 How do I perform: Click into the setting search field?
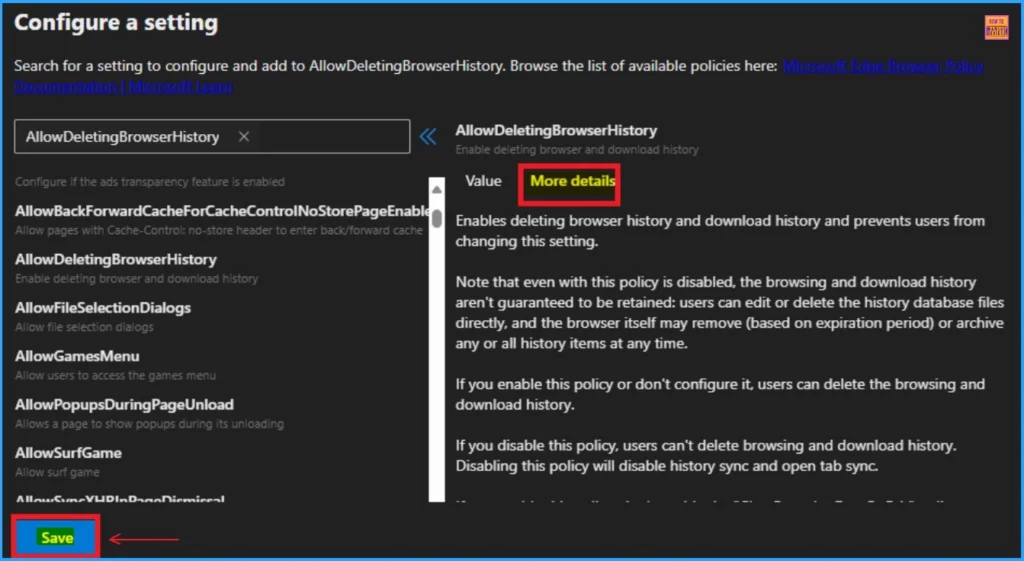coord(212,136)
